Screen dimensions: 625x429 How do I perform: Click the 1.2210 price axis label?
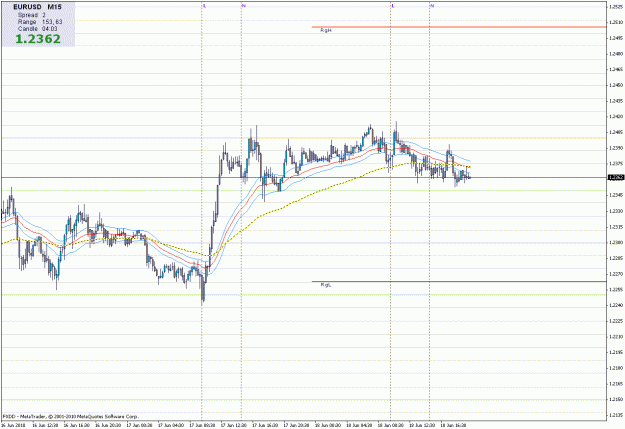[616, 337]
